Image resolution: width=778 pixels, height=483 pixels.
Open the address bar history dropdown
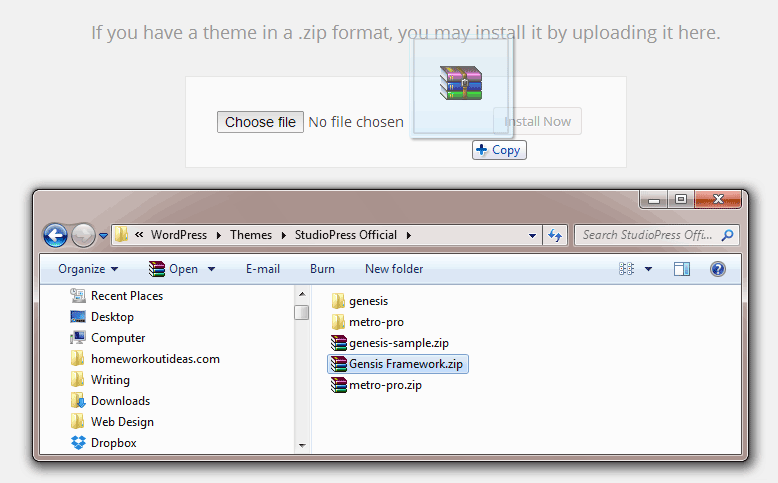click(532, 235)
